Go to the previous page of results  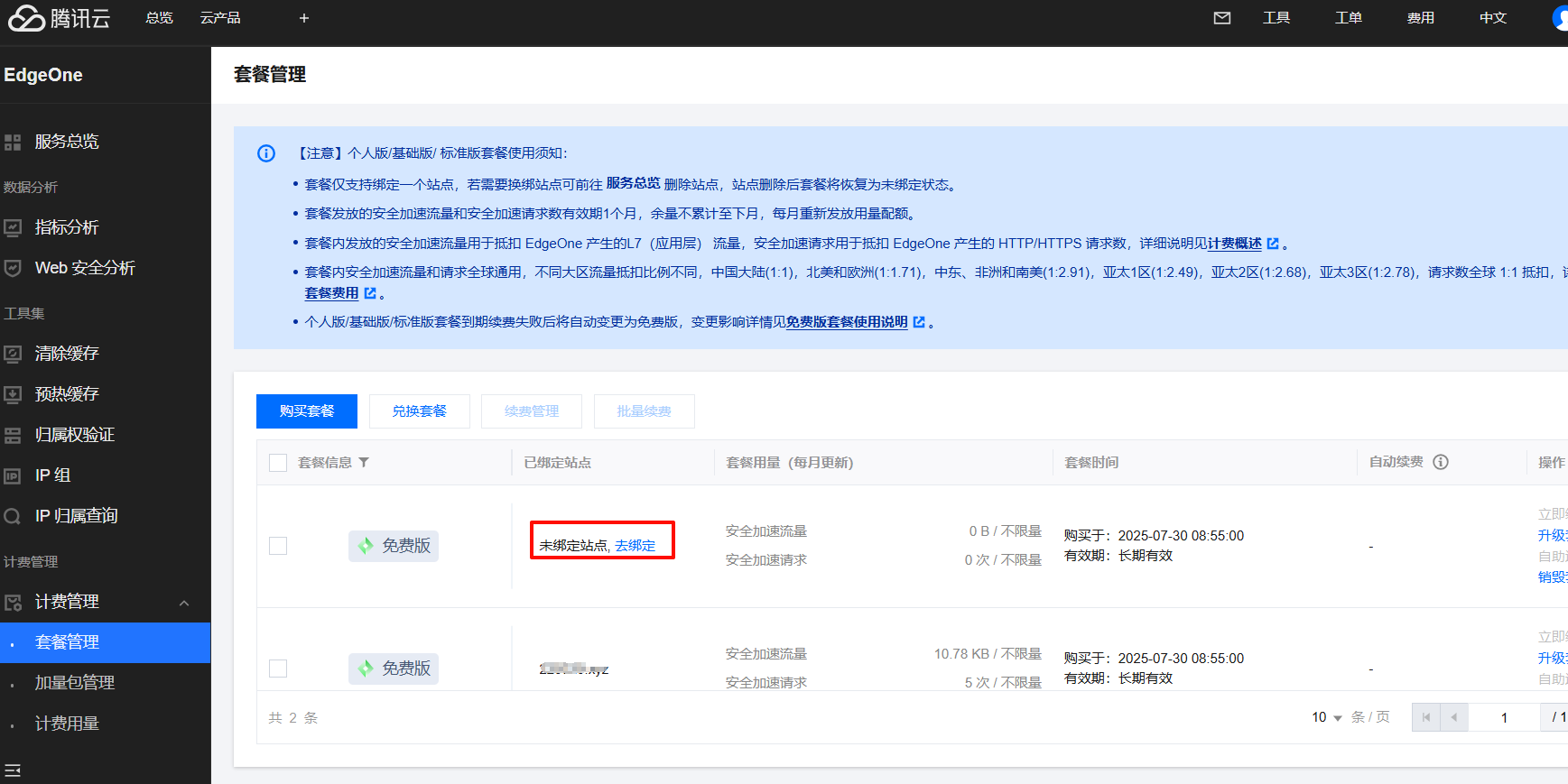pos(1454,717)
